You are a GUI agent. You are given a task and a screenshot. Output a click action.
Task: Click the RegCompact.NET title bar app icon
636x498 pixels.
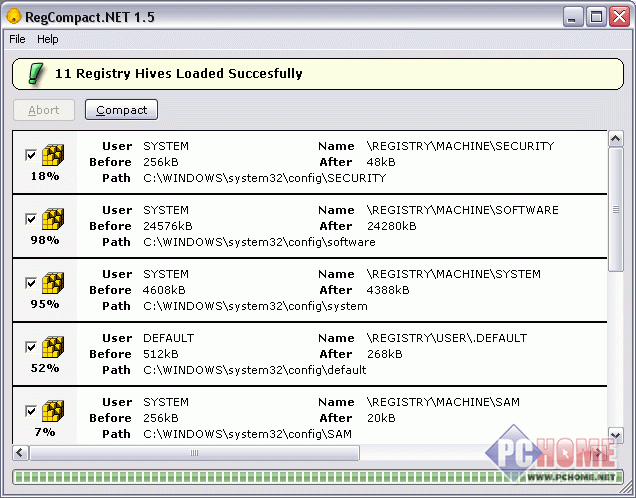coord(14,17)
